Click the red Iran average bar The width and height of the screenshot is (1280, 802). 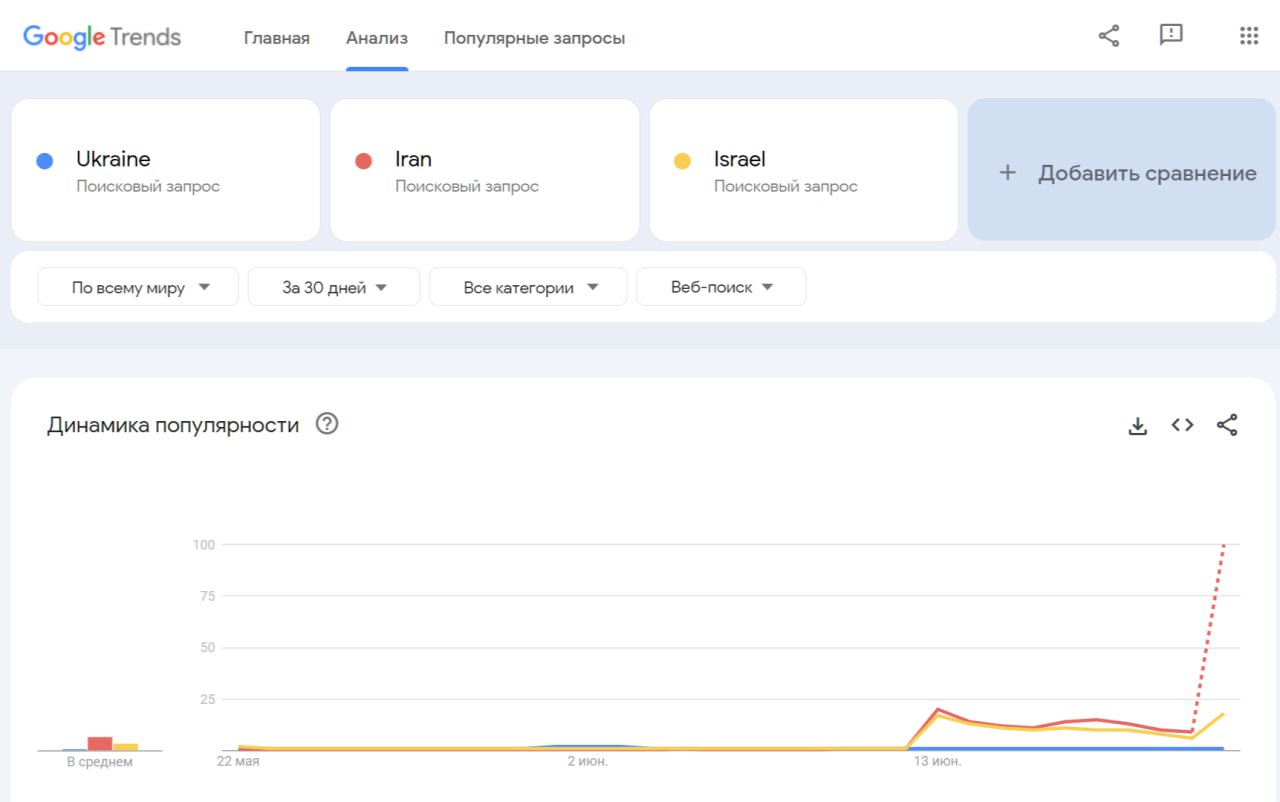click(x=100, y=743)
